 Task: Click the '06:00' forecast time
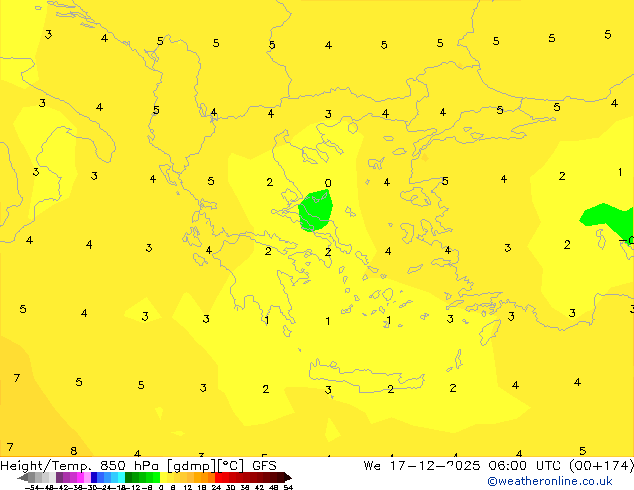[507, 466]
